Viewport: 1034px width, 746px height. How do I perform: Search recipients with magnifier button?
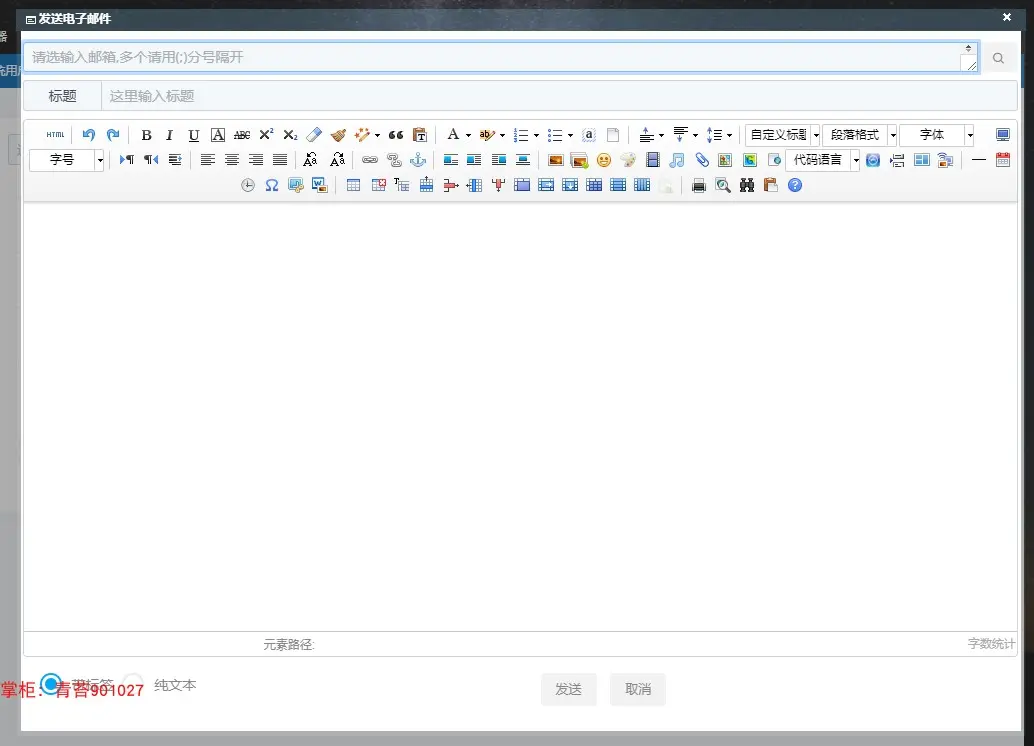point(998,58)
